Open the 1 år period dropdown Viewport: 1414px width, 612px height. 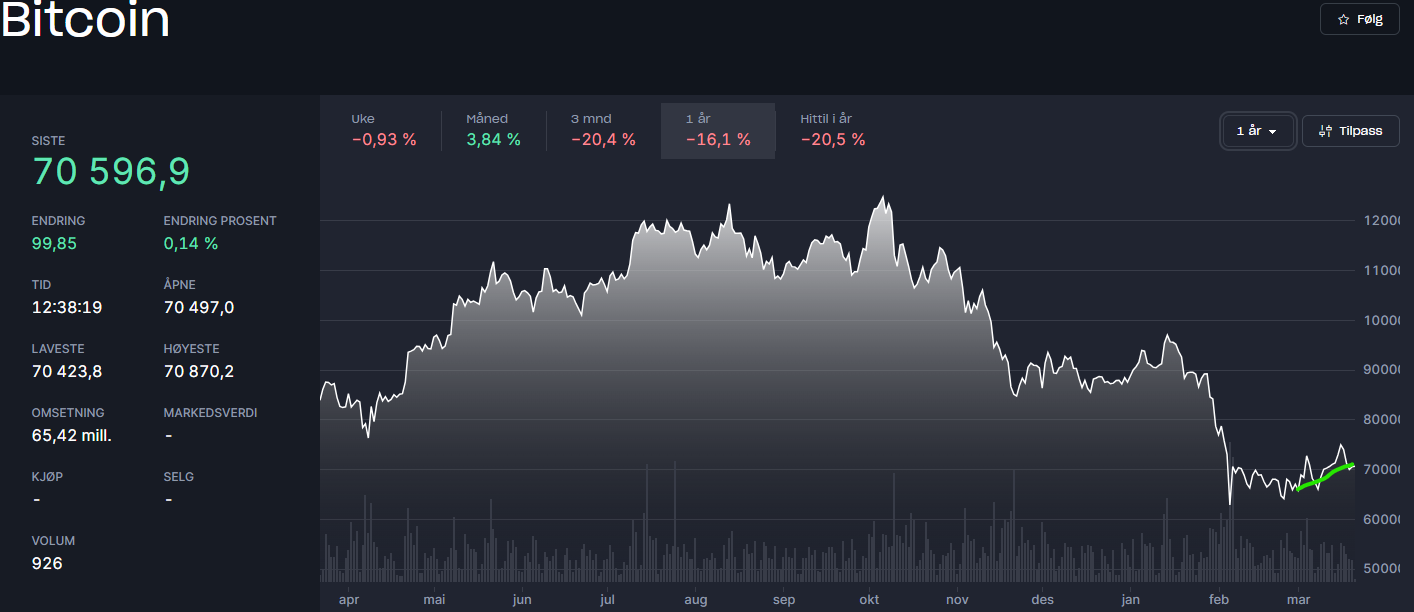pyautogui.click(x=1258, y=131)
